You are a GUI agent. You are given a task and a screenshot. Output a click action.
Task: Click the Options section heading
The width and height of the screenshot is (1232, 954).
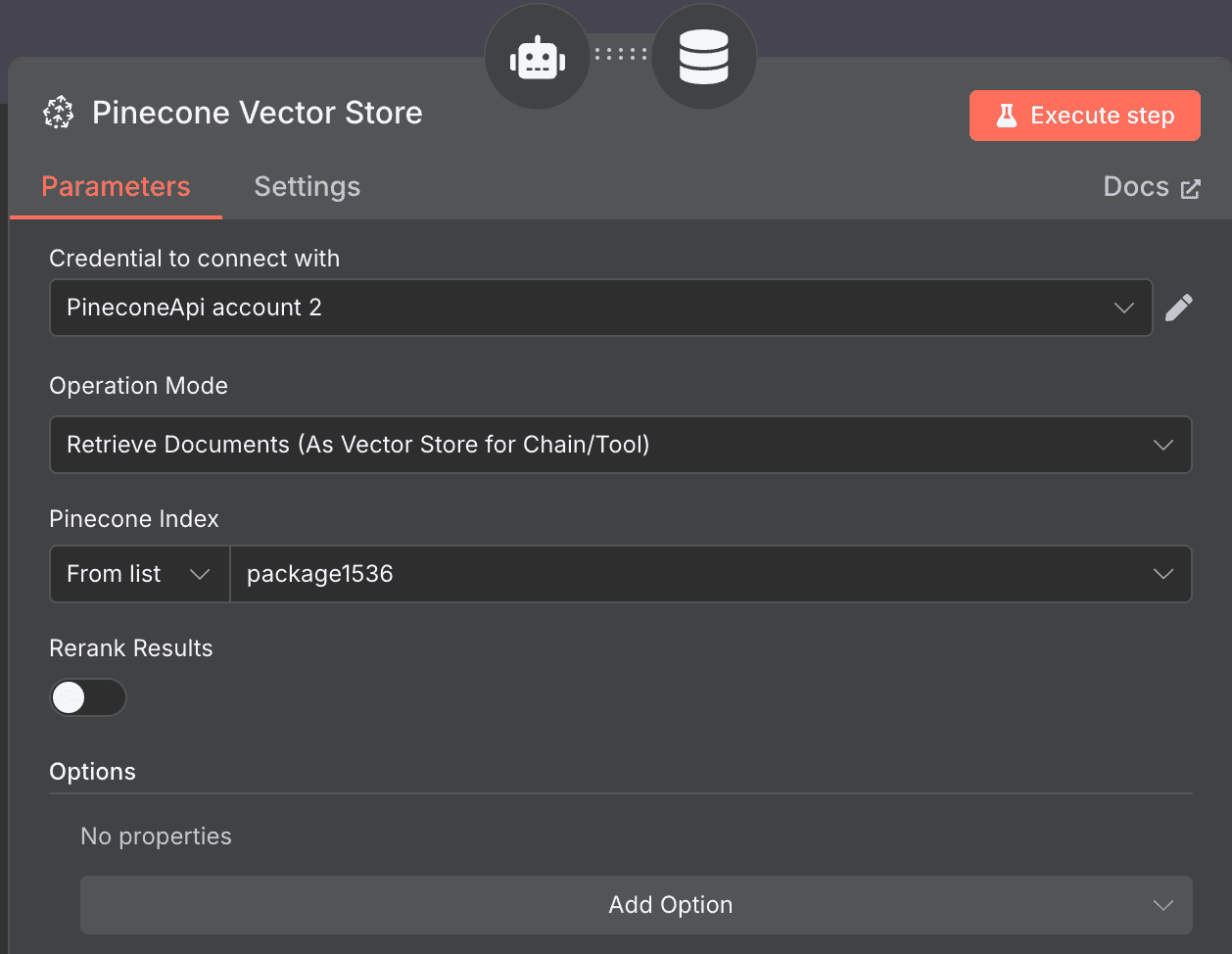93,772
